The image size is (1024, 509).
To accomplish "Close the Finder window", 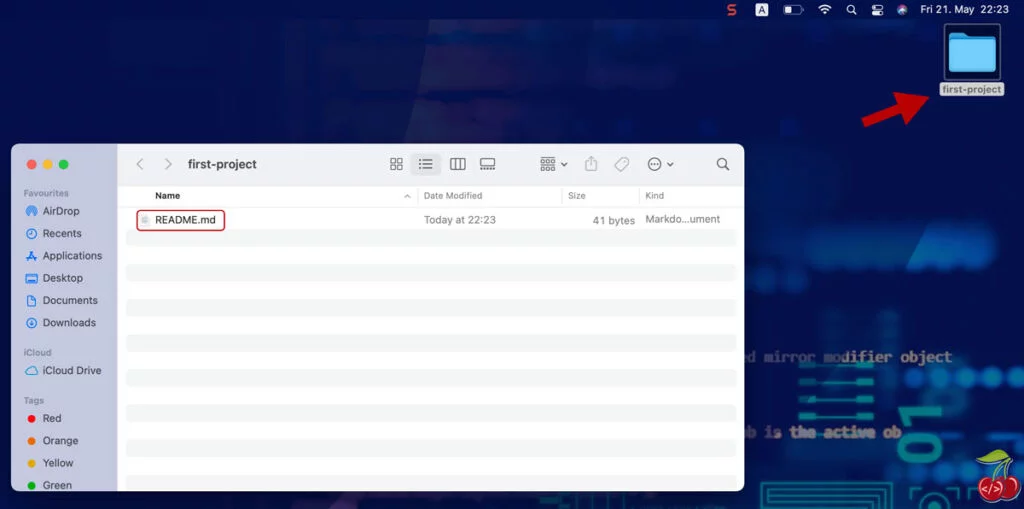I will [31, 165].
